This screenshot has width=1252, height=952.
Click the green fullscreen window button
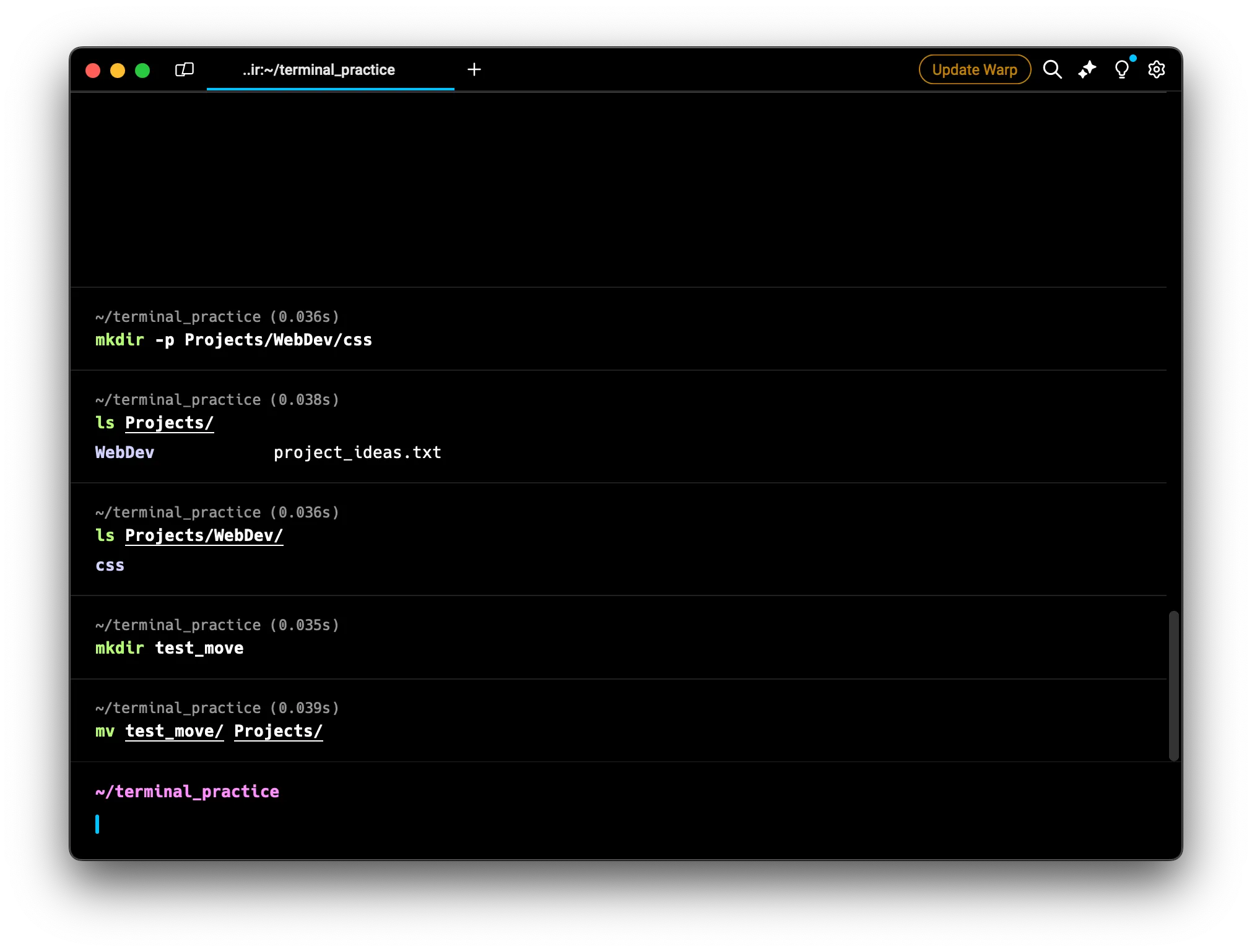[142, 71]
